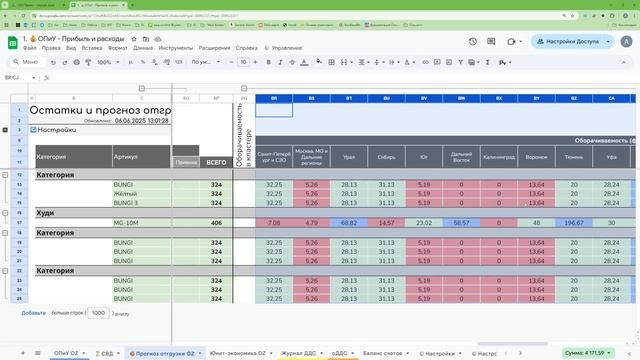Add a new sheet with plus

[x=23, y=353]
